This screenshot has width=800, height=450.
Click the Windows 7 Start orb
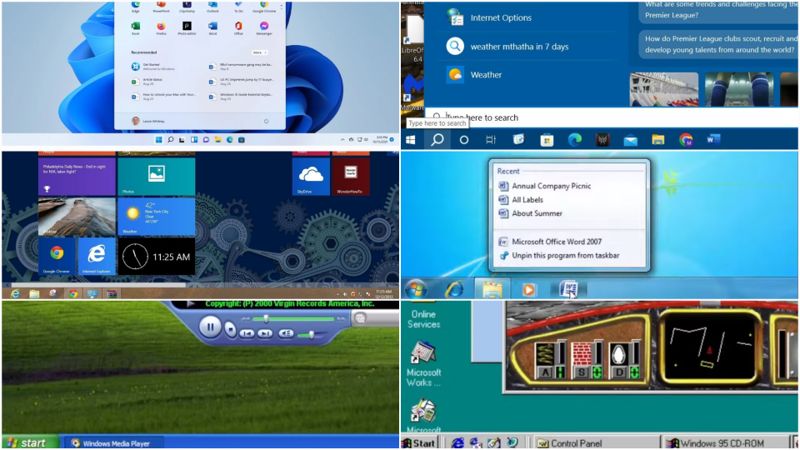(x=416, y=289)
